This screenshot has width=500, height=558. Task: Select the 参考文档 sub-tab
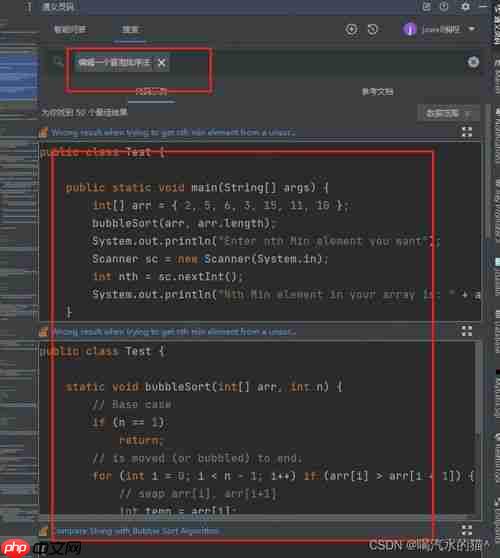(378, 92)
